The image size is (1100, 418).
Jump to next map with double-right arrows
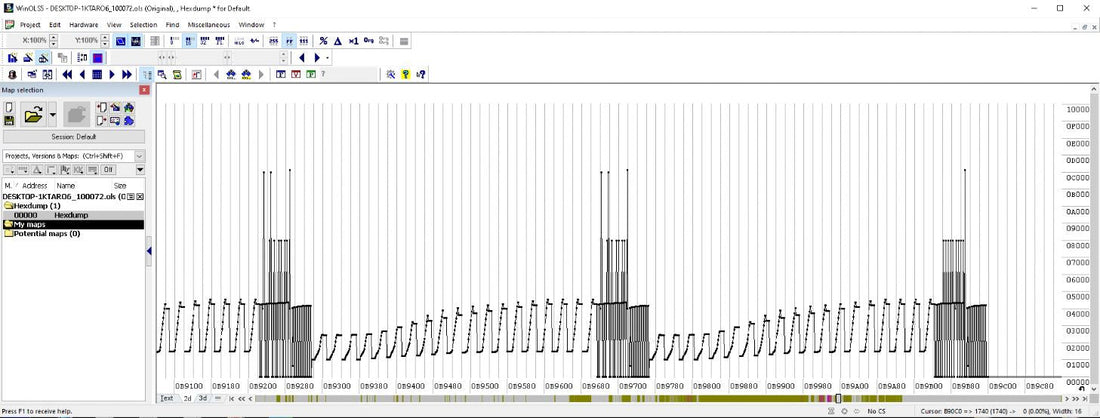[x=127, y=74]
